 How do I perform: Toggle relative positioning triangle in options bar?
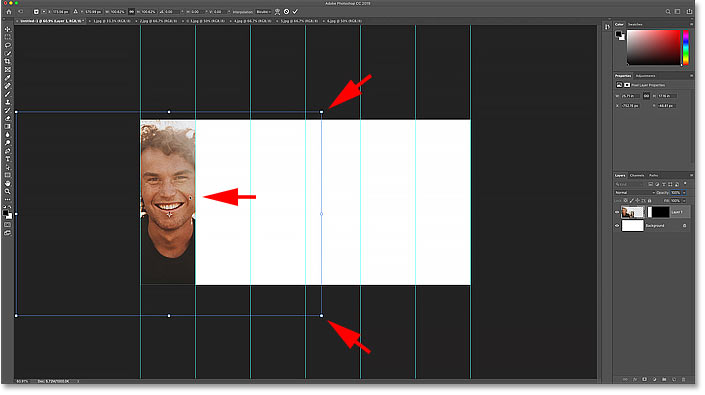click(x=76, y=12)
